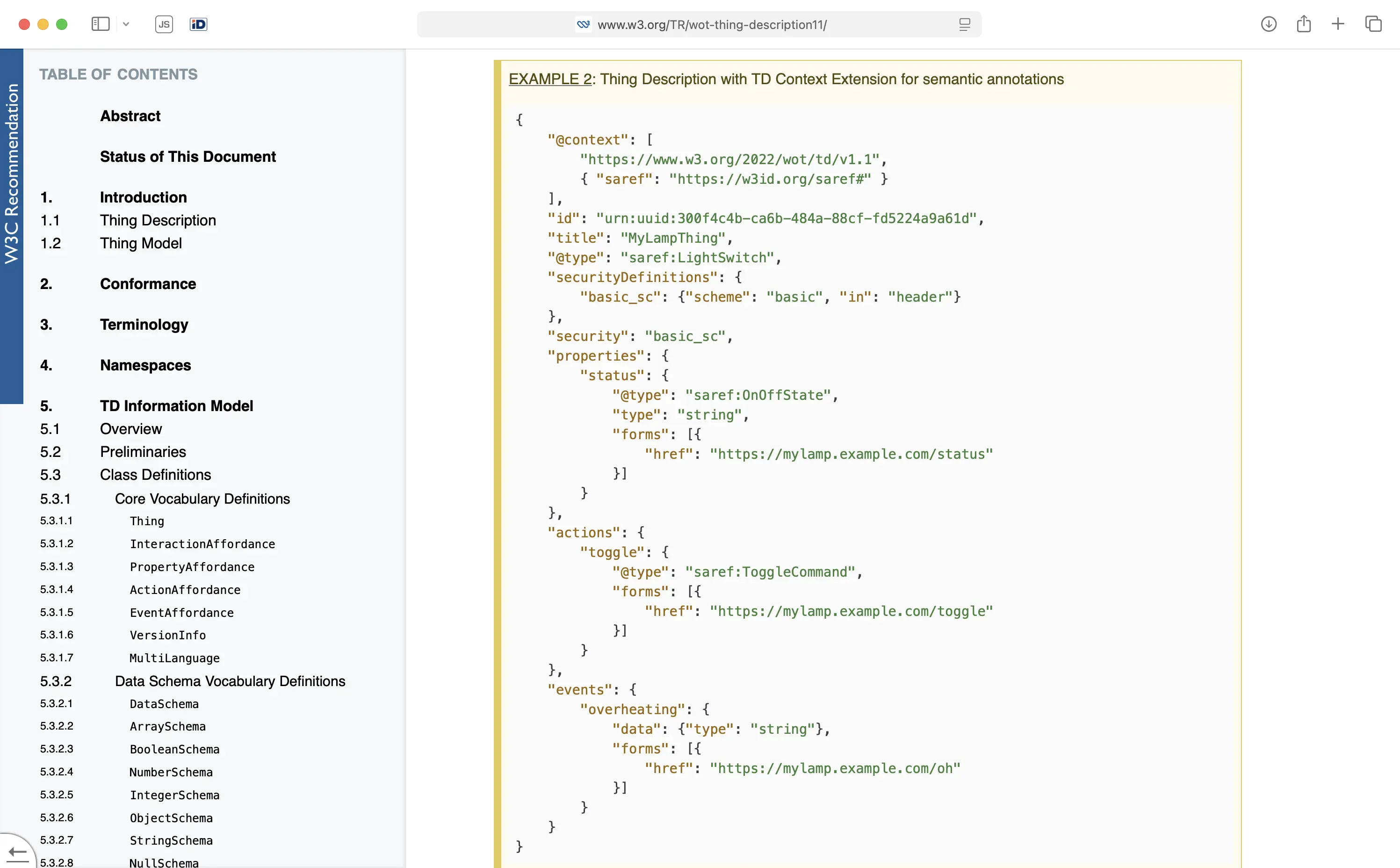The width and height of the screenshot is (1400, 868).
Task: Open 1.1 Thing Description entry
Action: (158, 220)
